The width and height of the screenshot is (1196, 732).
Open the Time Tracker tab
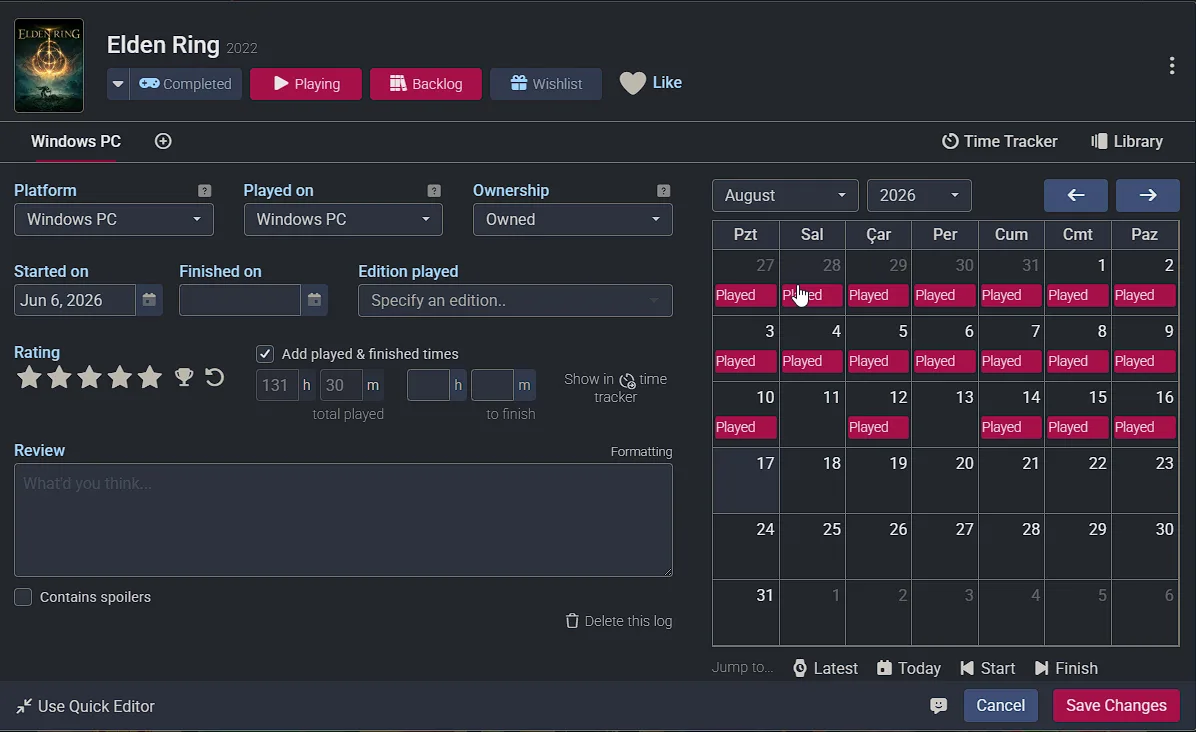click(999, 141)
